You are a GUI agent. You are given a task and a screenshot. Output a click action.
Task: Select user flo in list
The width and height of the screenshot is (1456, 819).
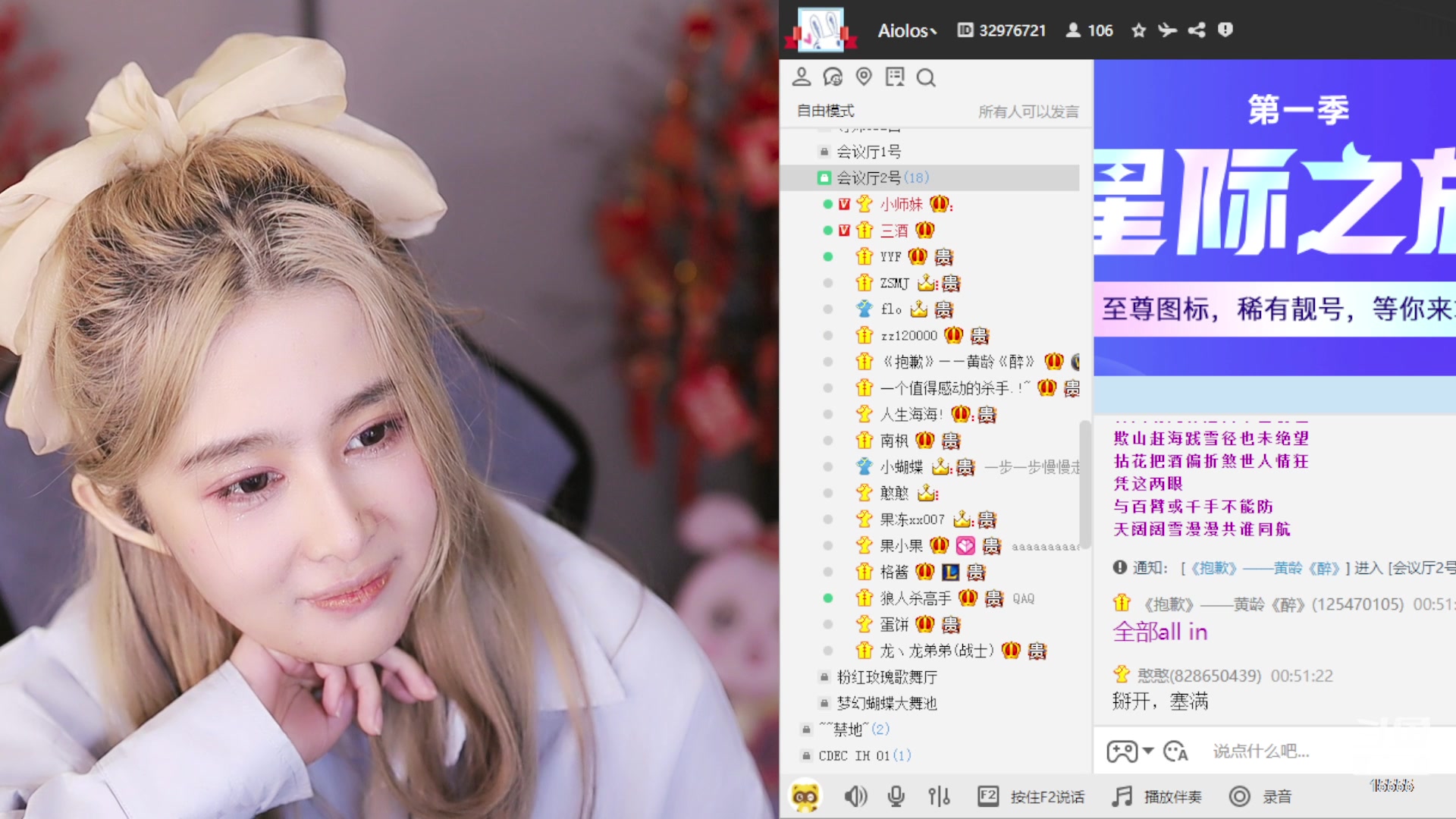(x=891, y=309)
